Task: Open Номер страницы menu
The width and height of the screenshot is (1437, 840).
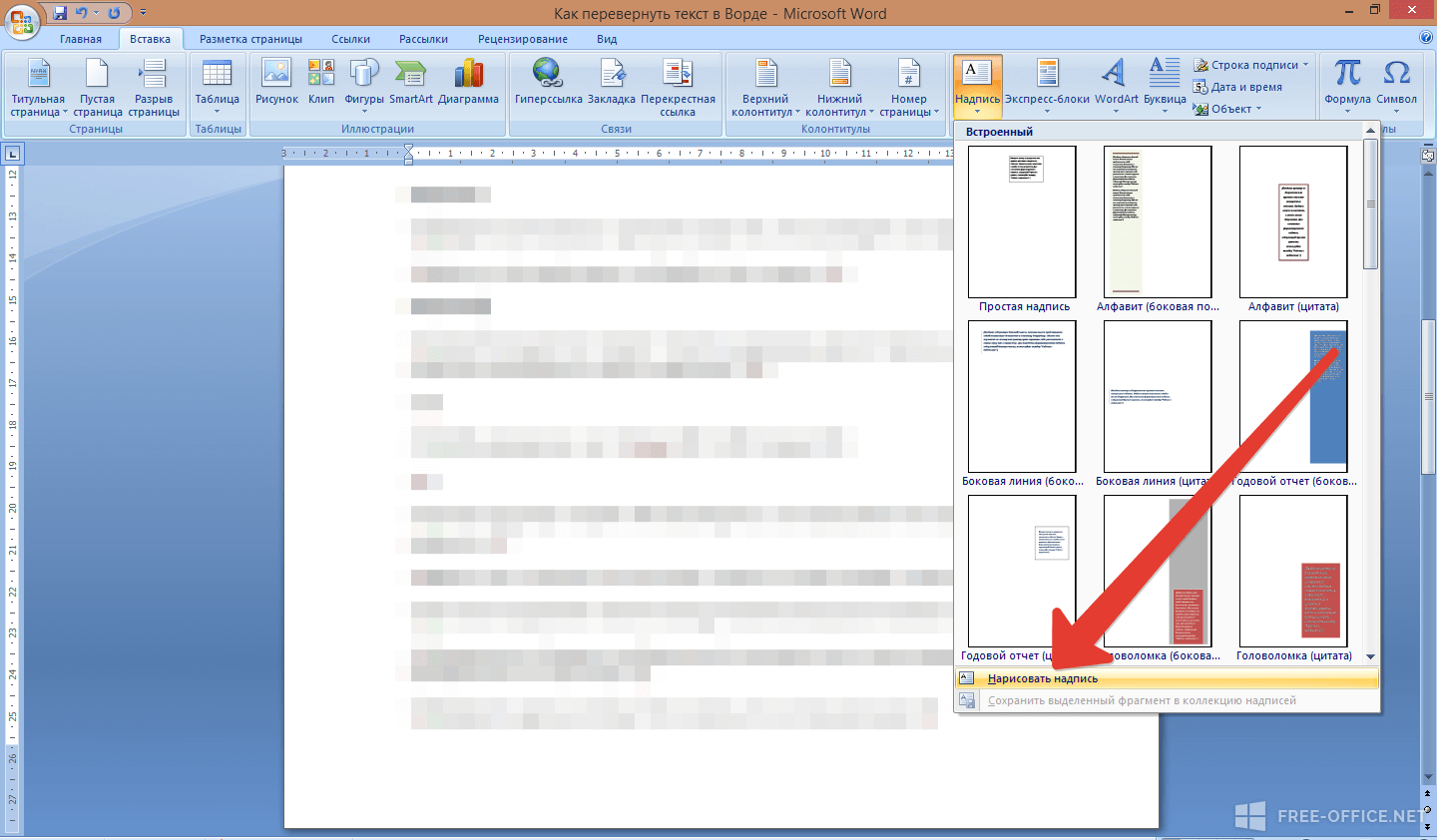Action: [909, 88]
